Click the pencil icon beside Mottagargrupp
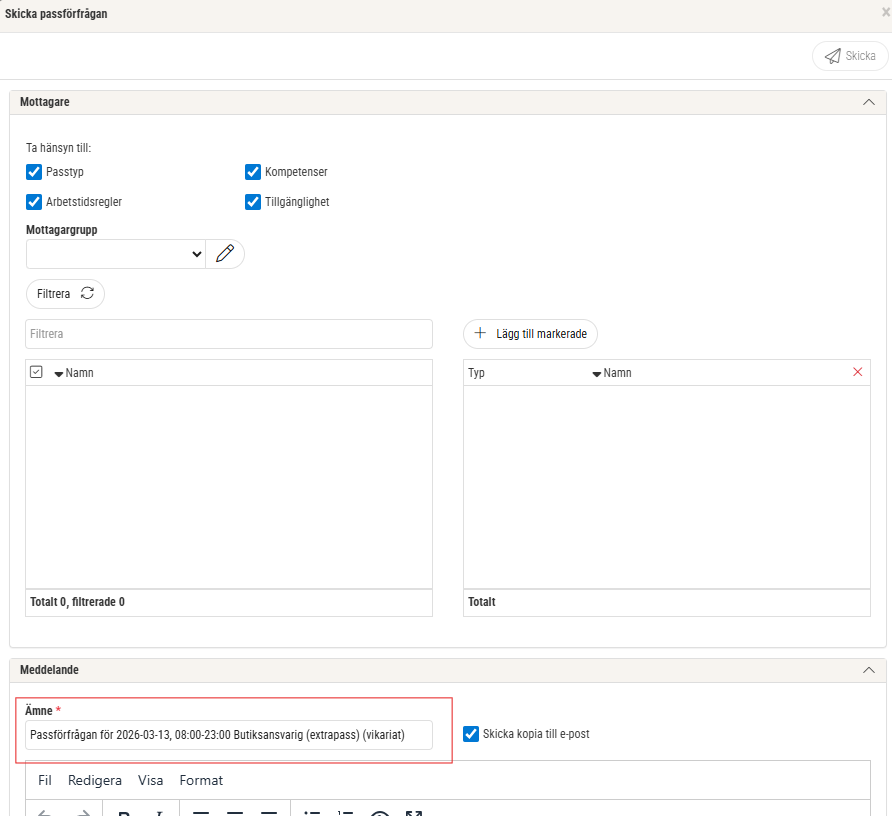 (x=225, y=254)
